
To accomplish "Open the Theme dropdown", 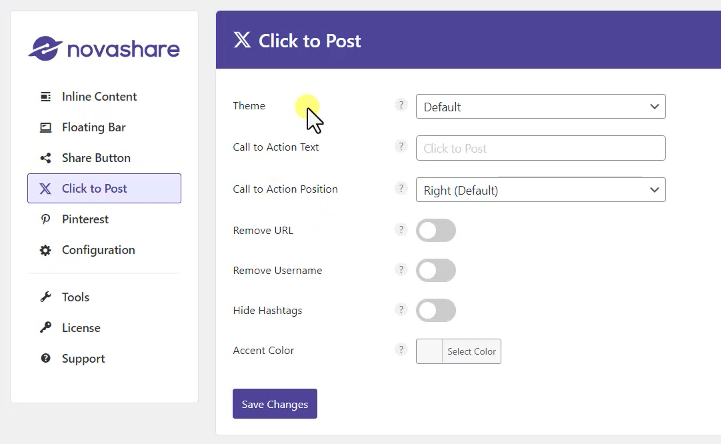I will click(540, 107).
